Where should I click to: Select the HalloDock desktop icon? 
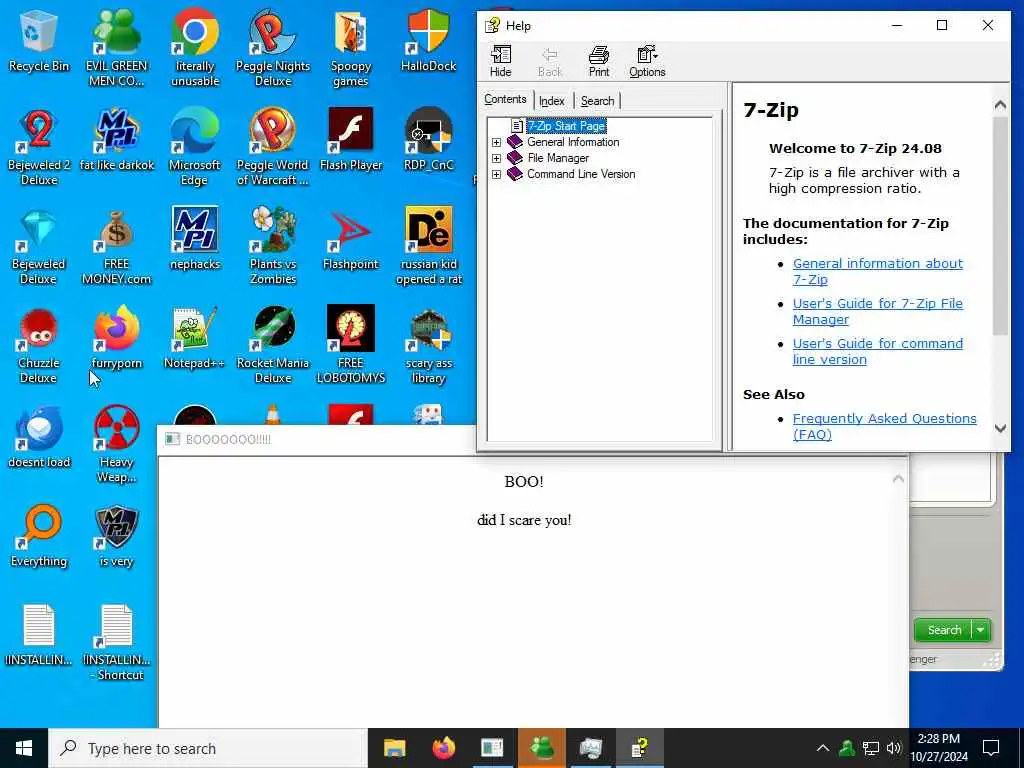tap(428, 40)
